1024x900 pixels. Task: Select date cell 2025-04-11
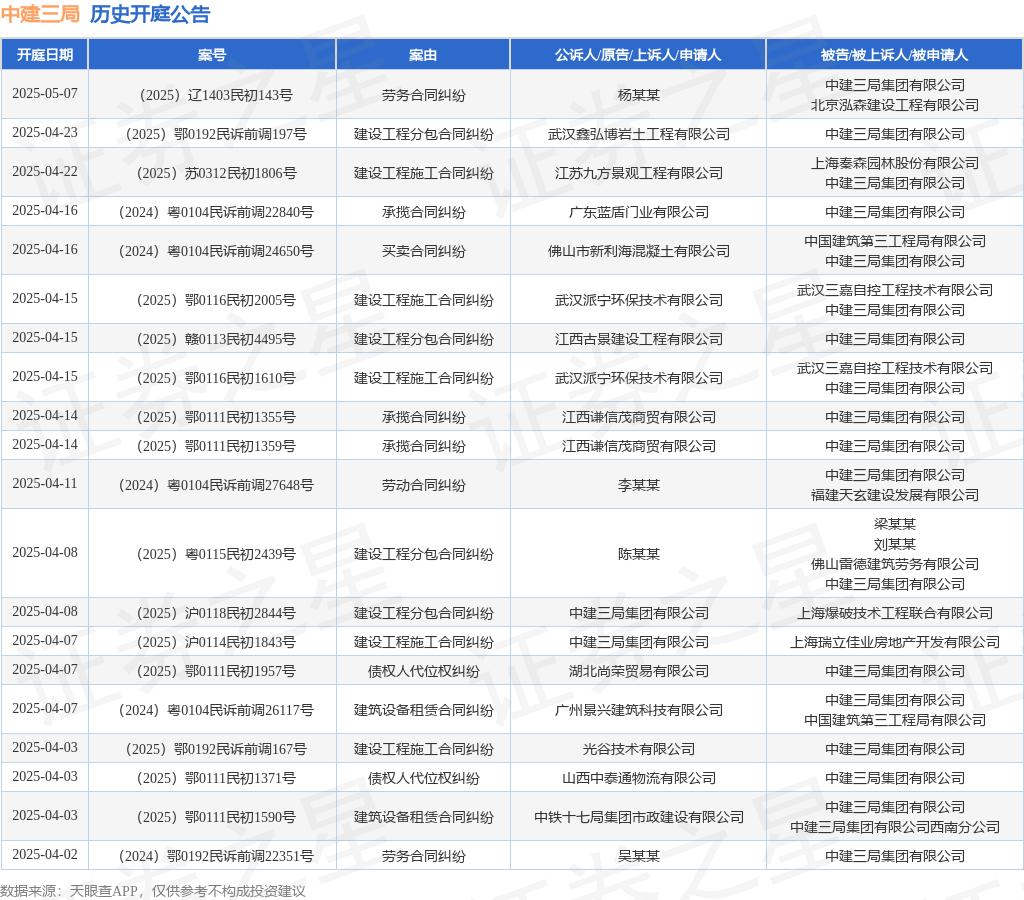(x=44, y=483)
